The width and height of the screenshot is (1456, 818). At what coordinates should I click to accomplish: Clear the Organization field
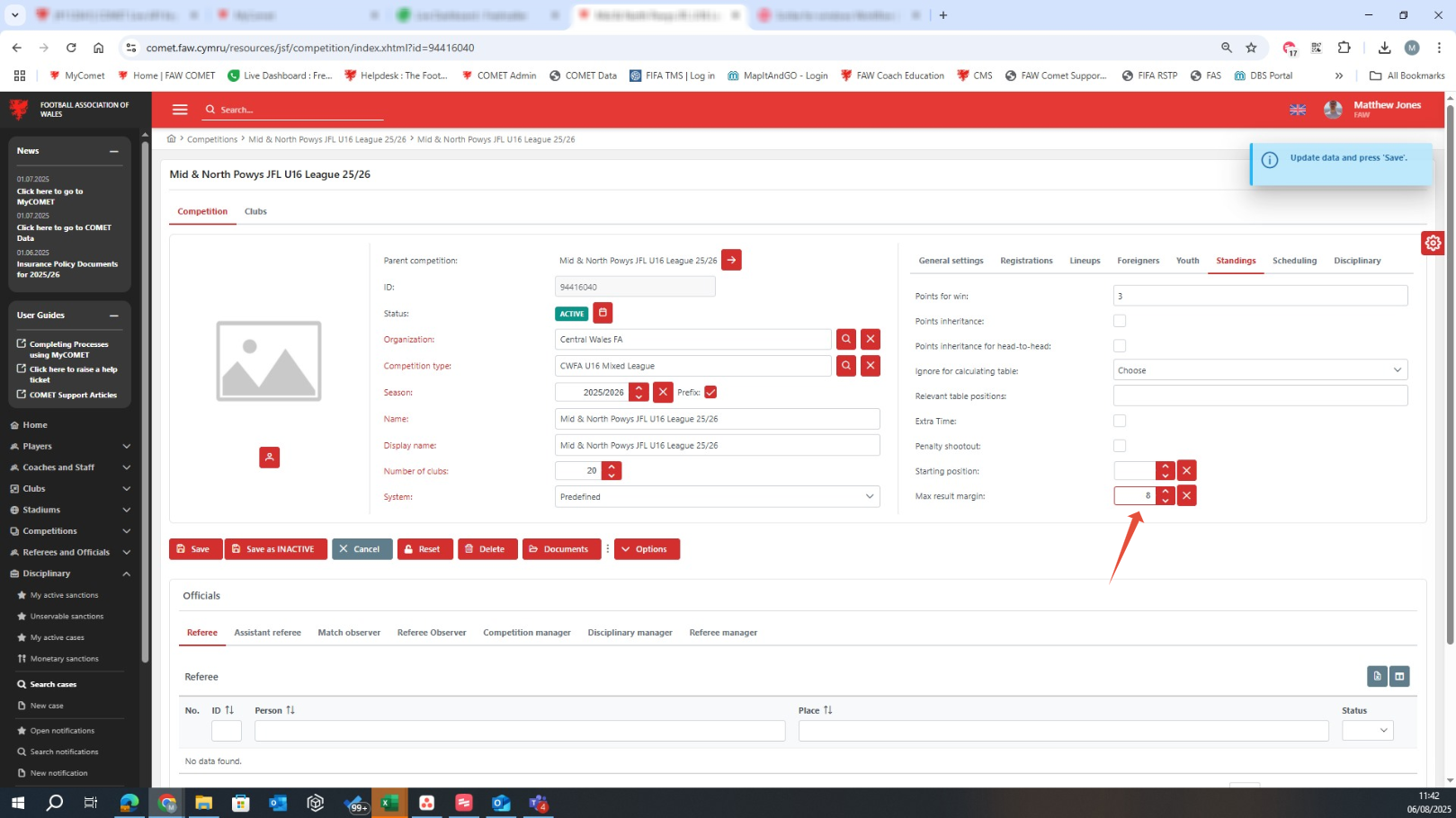[871, 340]
